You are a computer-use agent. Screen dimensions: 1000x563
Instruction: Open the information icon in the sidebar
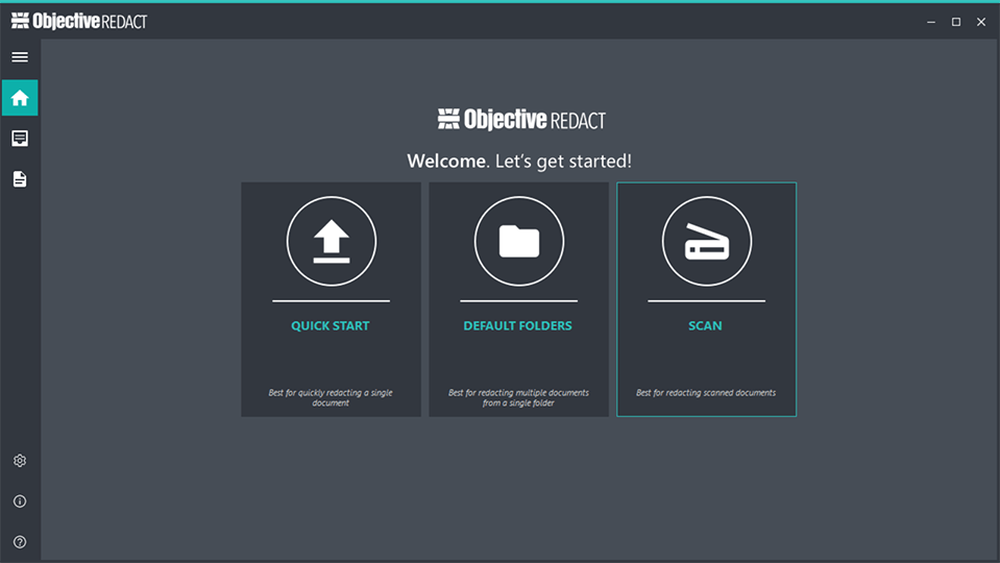pos(20,501)
